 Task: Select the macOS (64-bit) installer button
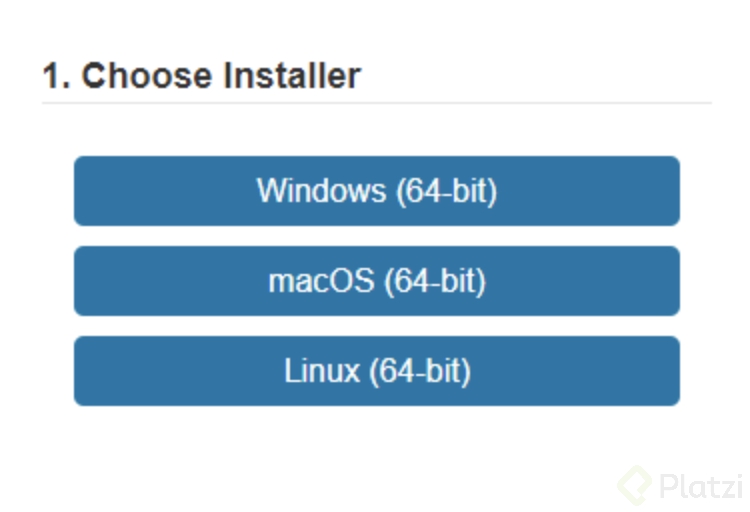tap(376, 281)
